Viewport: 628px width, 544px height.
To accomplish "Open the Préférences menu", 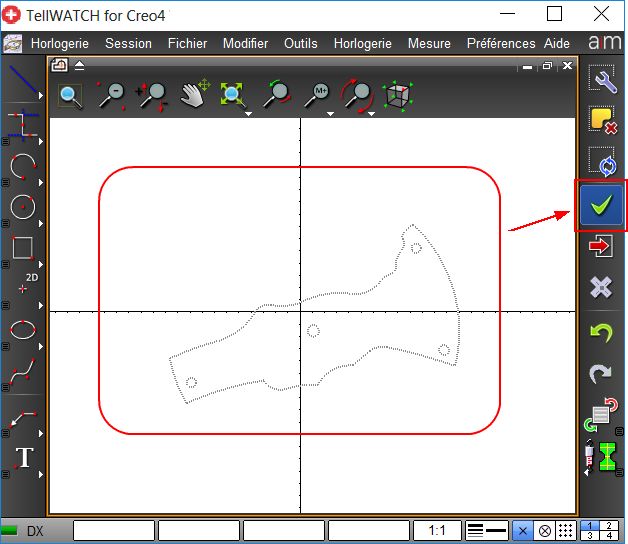I will [x=501, y=43].
